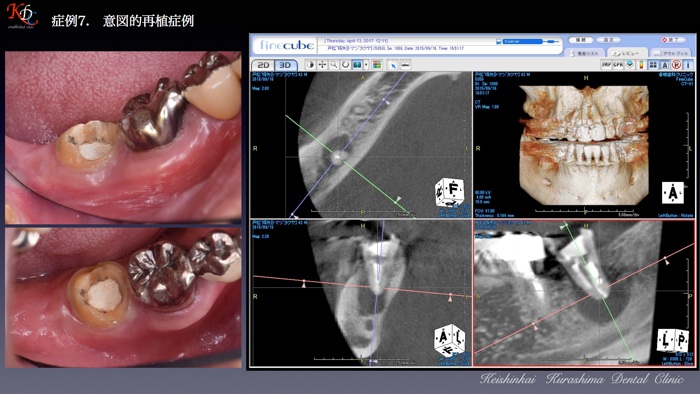700x394 pixels.
Task: Select the arrow pointer tool
Action: pos(393,65)
